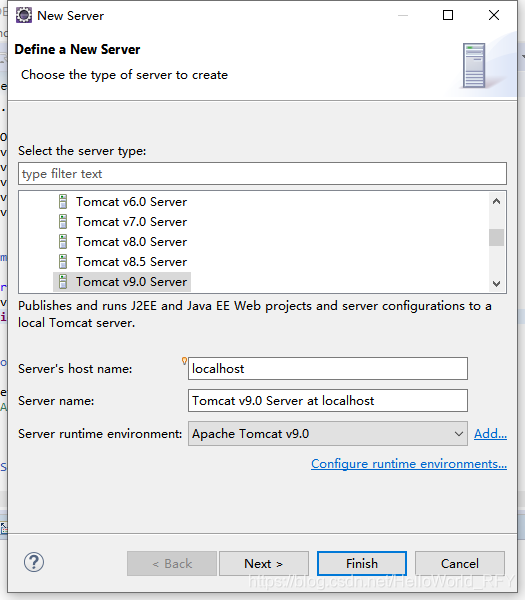Open the Server runtime environment dropdown
Image resolution: width=525 pixels, height=600 pixels.
coord(328,434)
